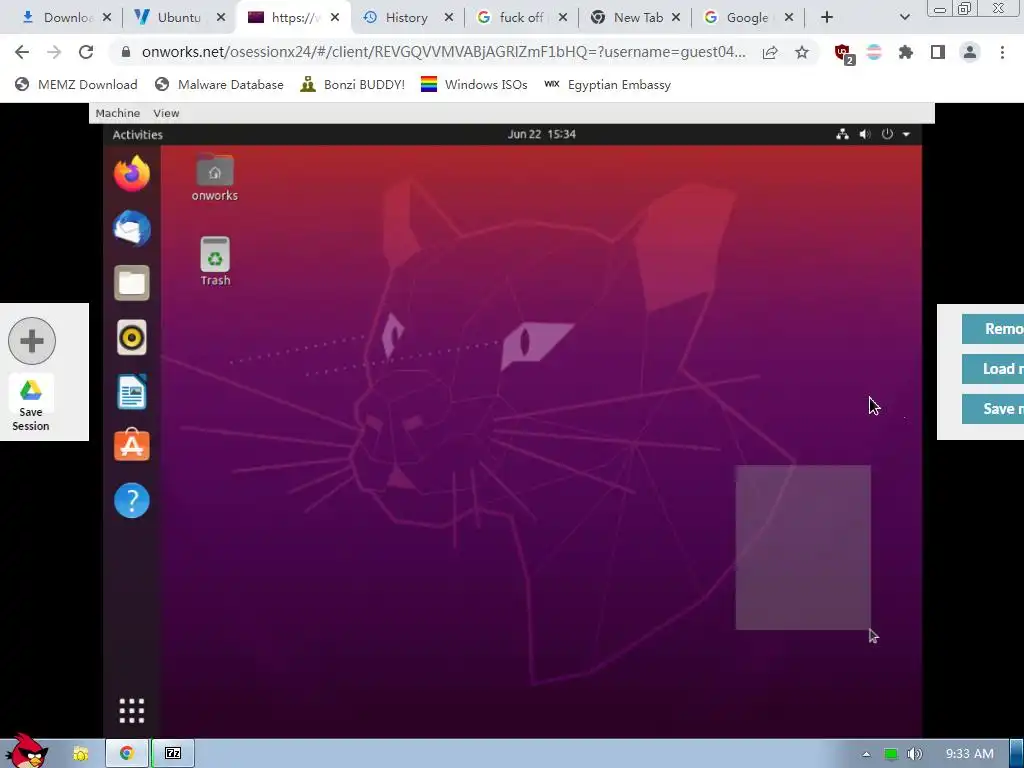
Task: Close the History tab
Action: point(449,18)
